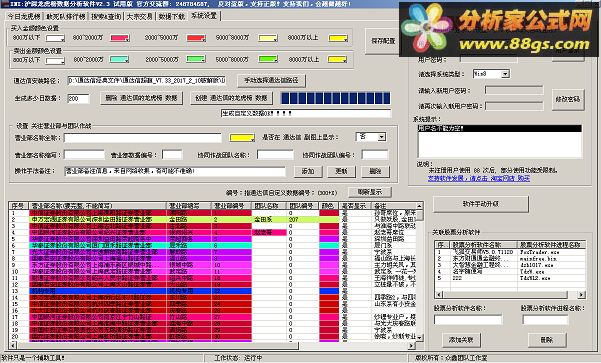This screenshot has height=363, width=601.
Task: Pick cyan sell color for 800~2000万
Action: [x=119, y=59]
